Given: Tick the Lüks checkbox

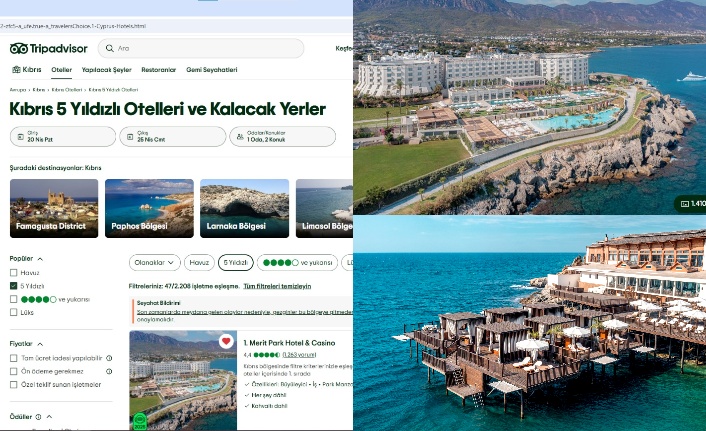Looking at the screenshot, I should (14, 312).
